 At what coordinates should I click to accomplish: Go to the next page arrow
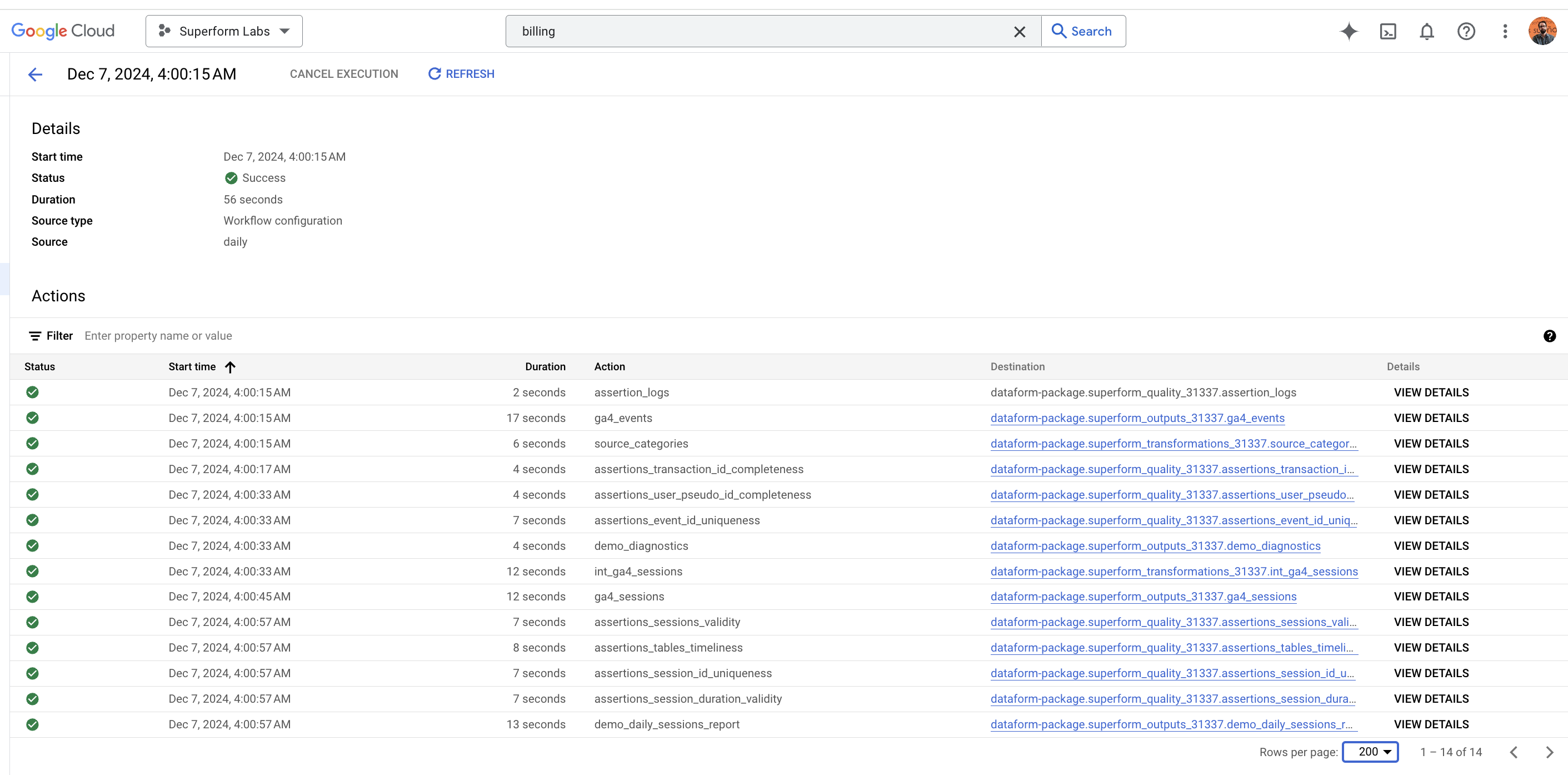click(1549, 752)
